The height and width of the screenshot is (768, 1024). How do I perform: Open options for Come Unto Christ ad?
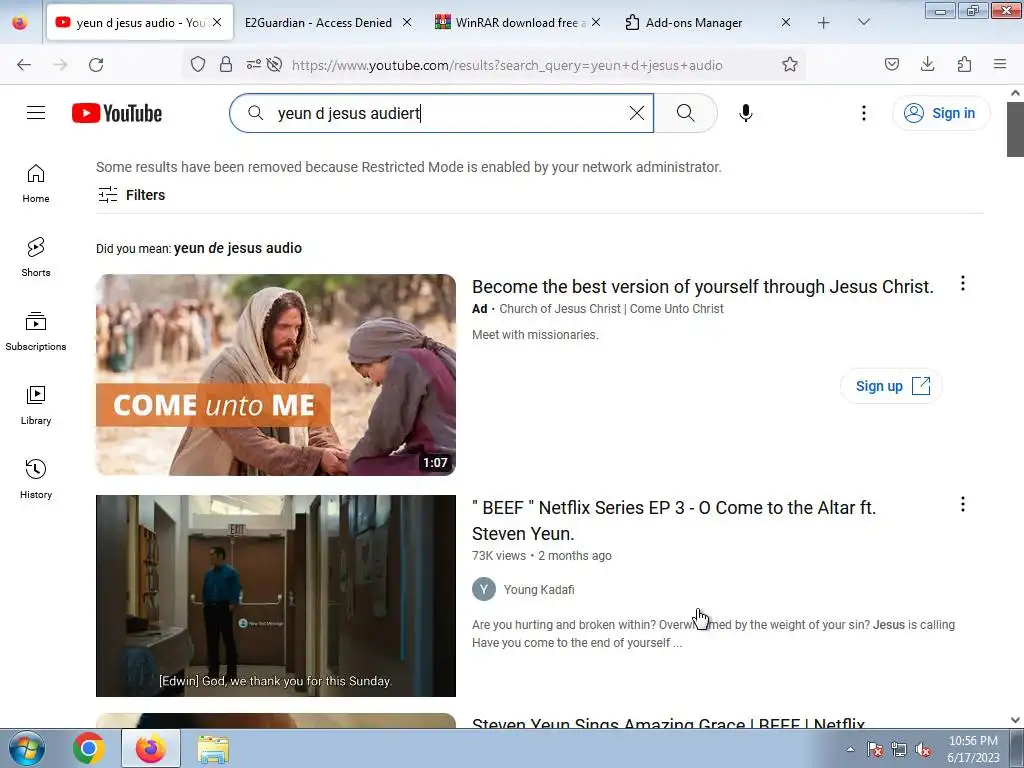coord(963,283)
